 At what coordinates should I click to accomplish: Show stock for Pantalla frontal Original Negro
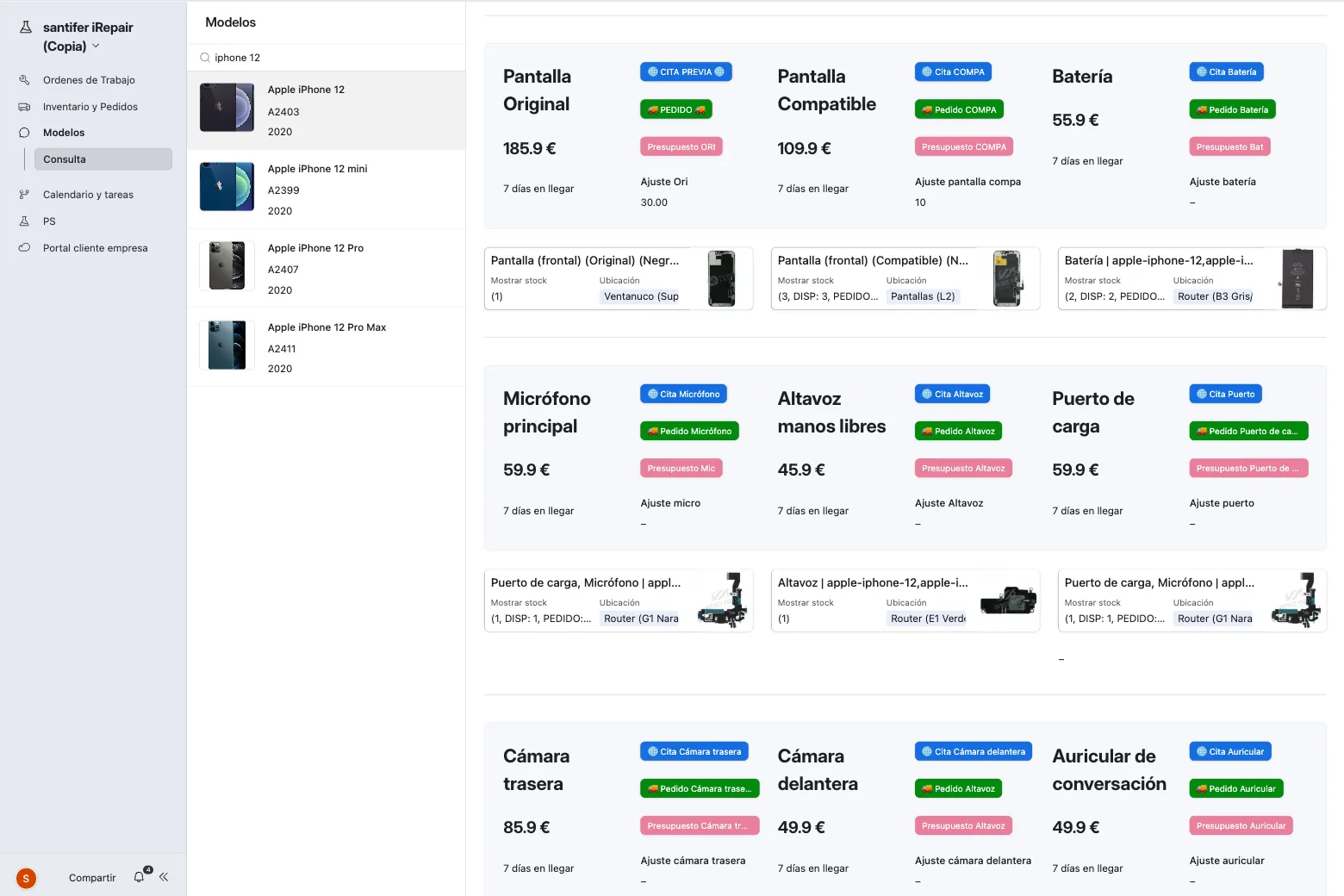497,296
